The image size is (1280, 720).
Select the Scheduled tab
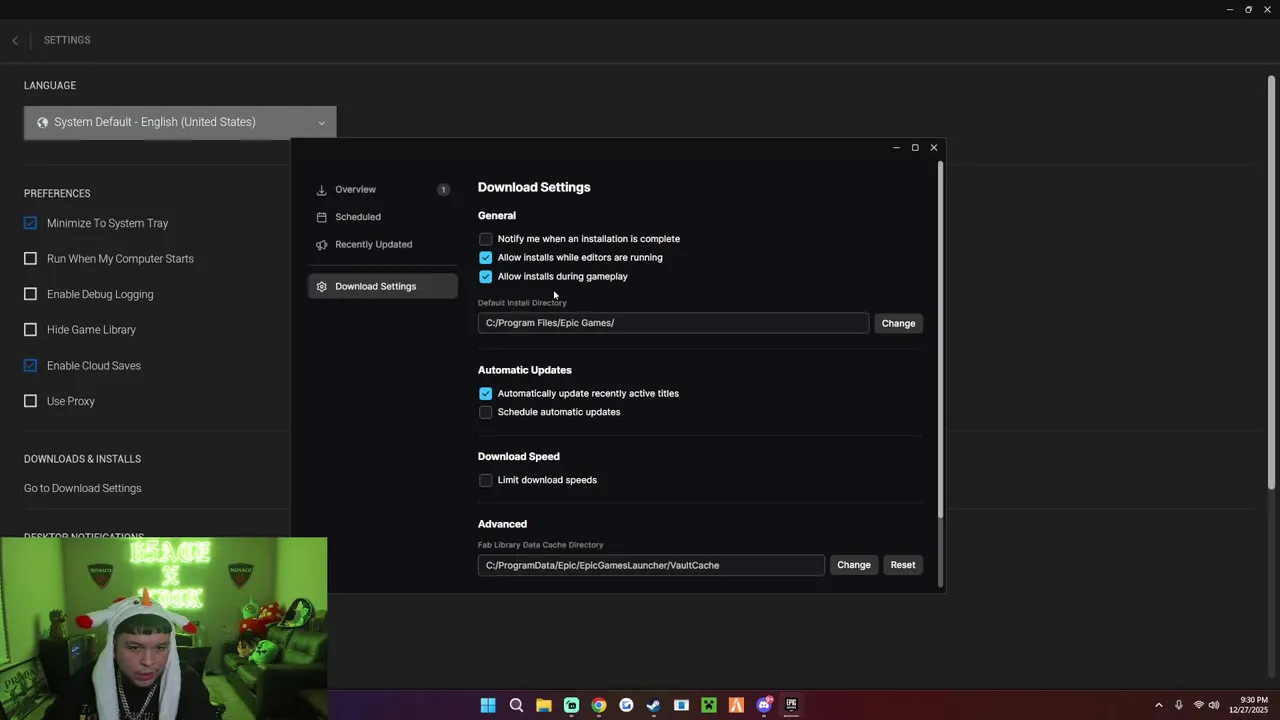pos(382,217)
